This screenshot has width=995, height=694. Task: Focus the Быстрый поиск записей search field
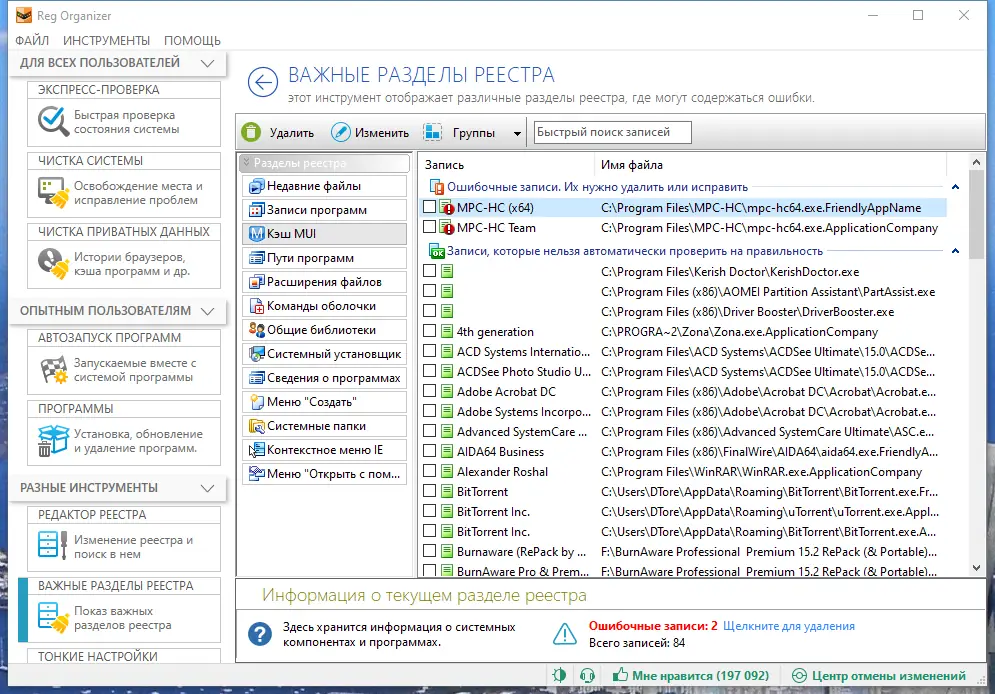pyautogui.click(x=612, y=132)
